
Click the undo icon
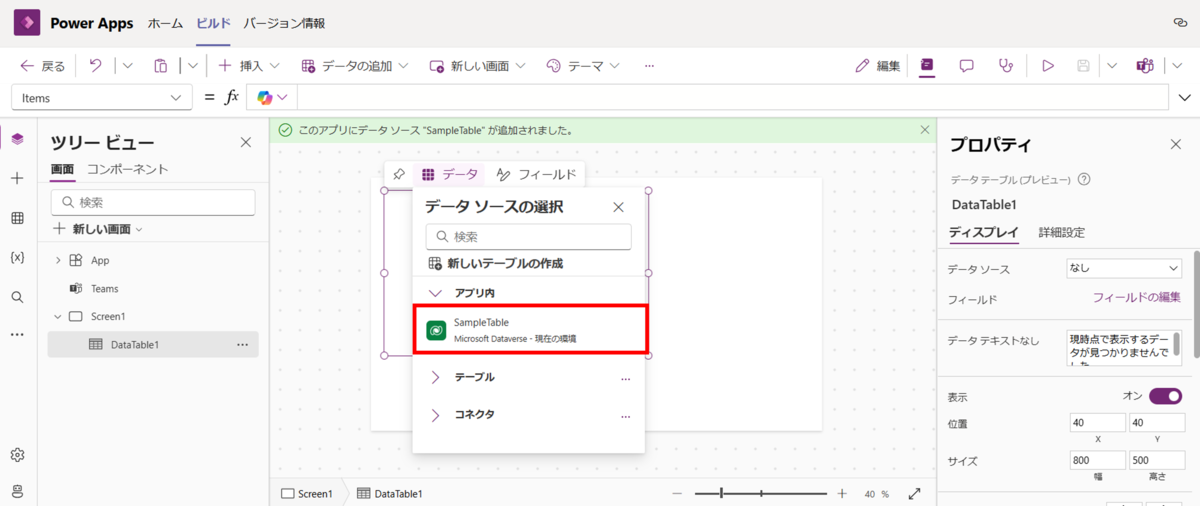[x=96, y=66]
